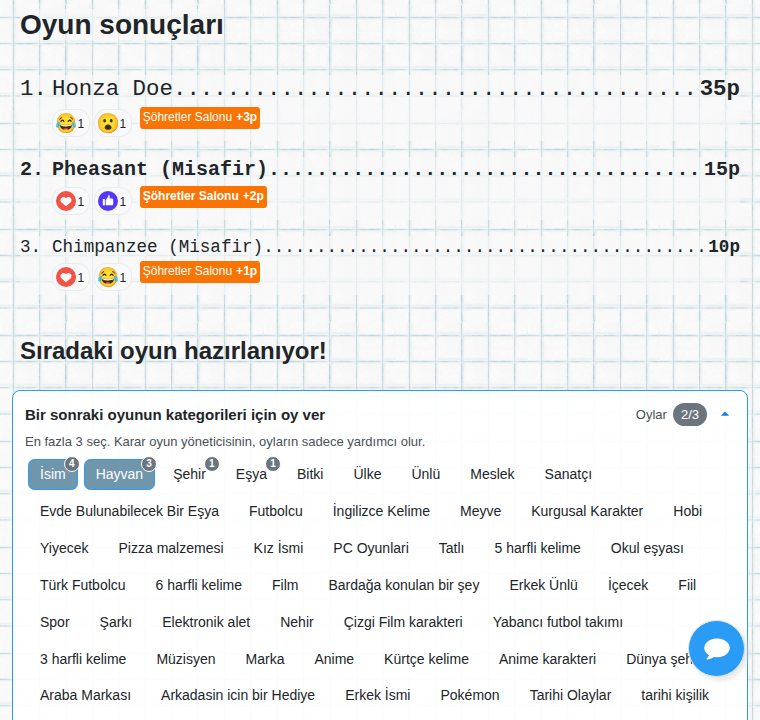
Task: Vote for the Şarkı category
Action: pyautogui.click(x=115, y=622)
